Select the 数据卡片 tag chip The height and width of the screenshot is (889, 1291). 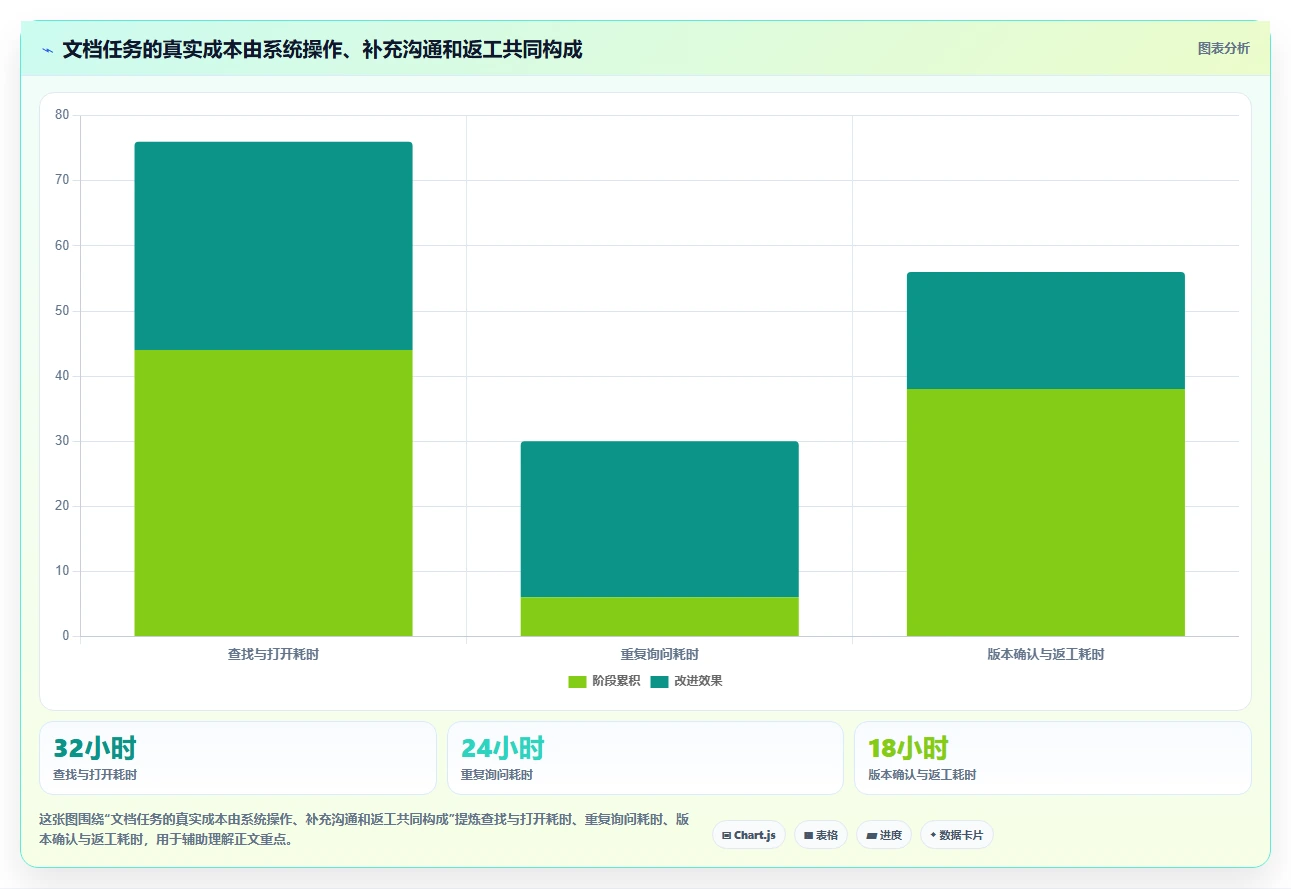[957, 835]
